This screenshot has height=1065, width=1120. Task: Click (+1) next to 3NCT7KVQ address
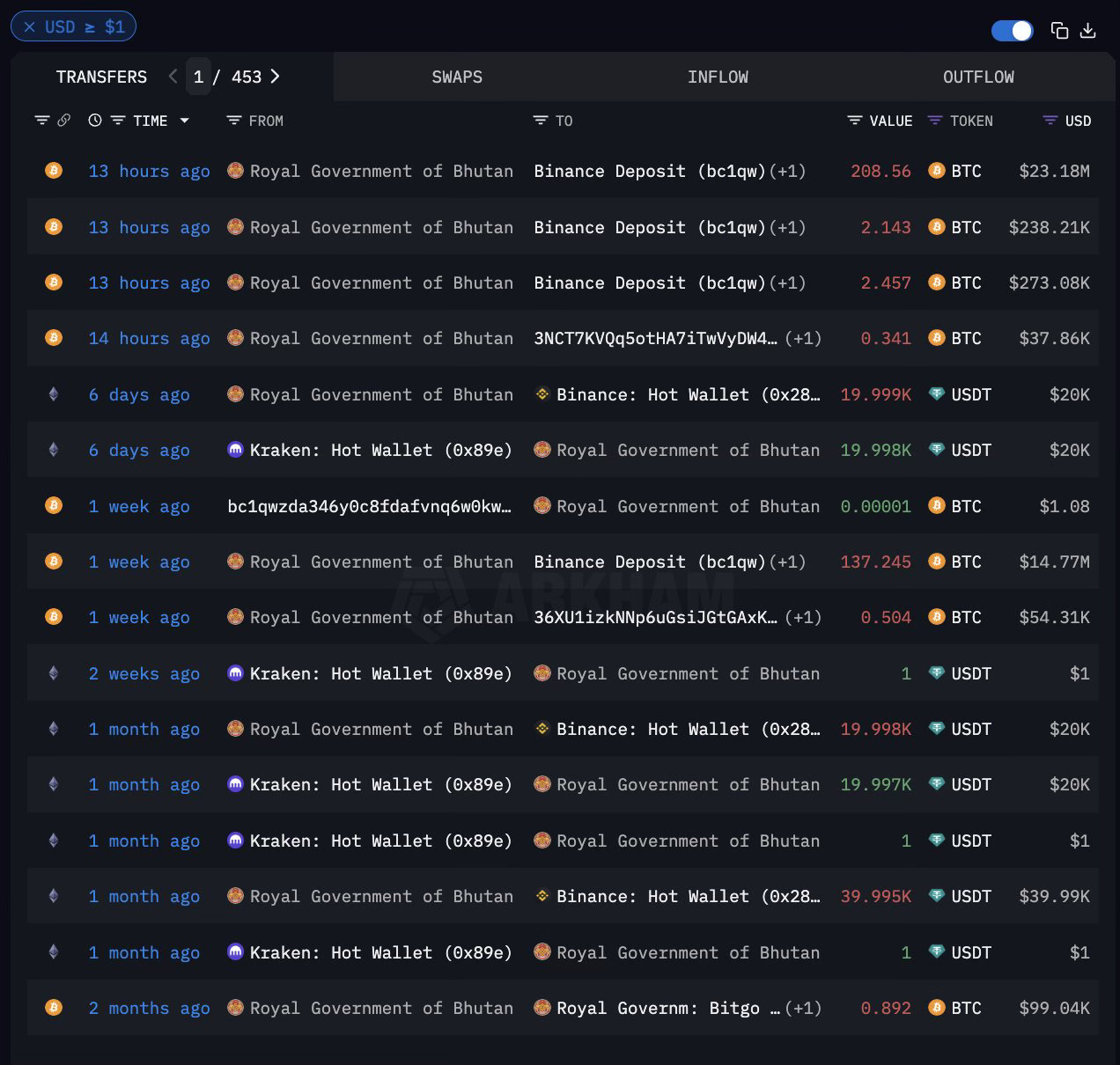click(802, 339)
